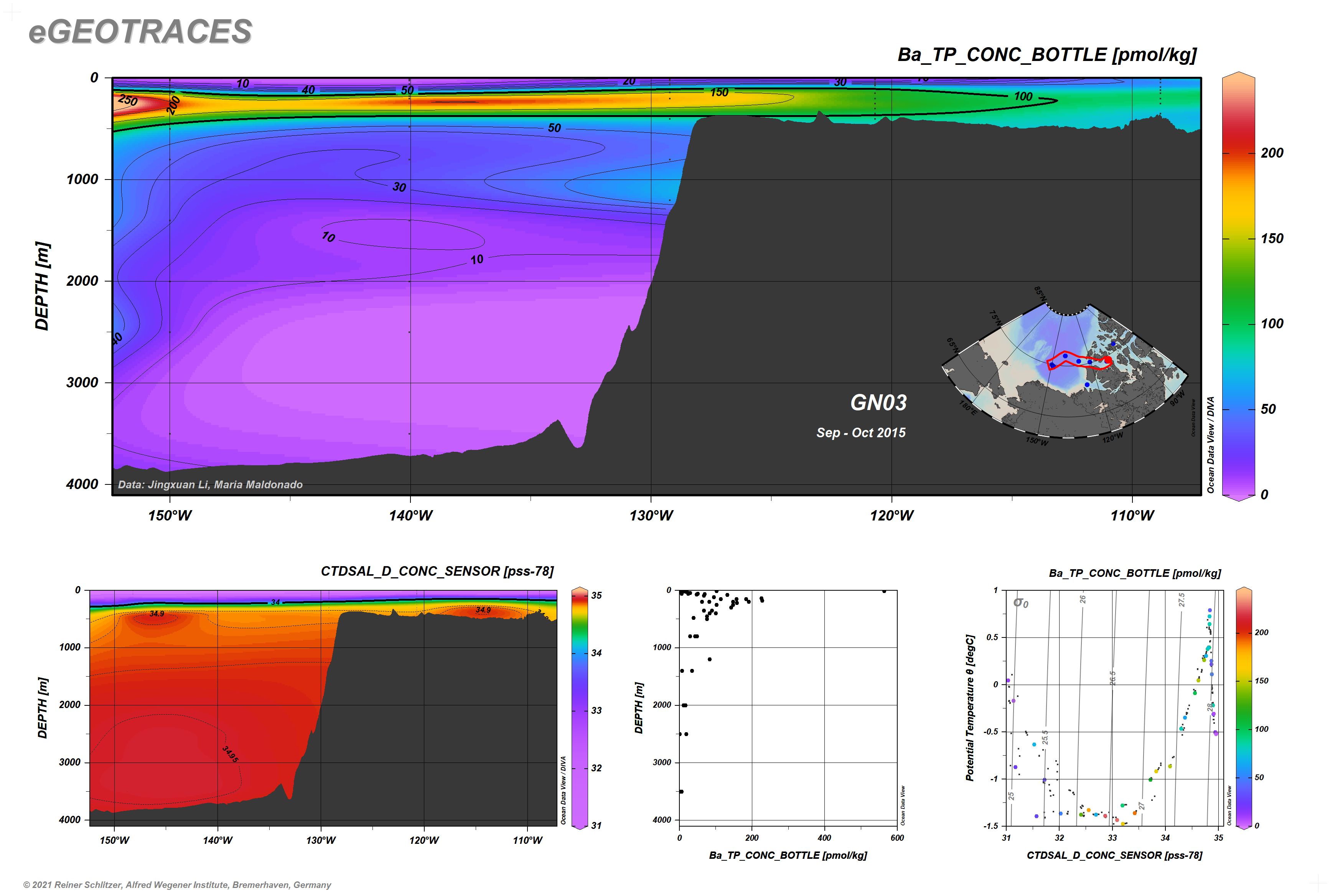Viewport: 1330px width, 896px height.
Task: Click CTDSAL_D_CONC_SENSOR title above salinity section
Action: (437, 572)
